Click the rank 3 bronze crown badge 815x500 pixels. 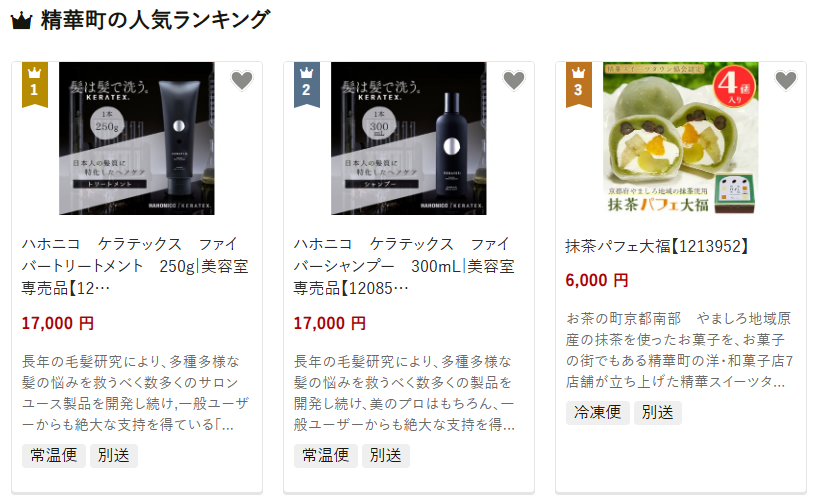[x=579, y=85]
